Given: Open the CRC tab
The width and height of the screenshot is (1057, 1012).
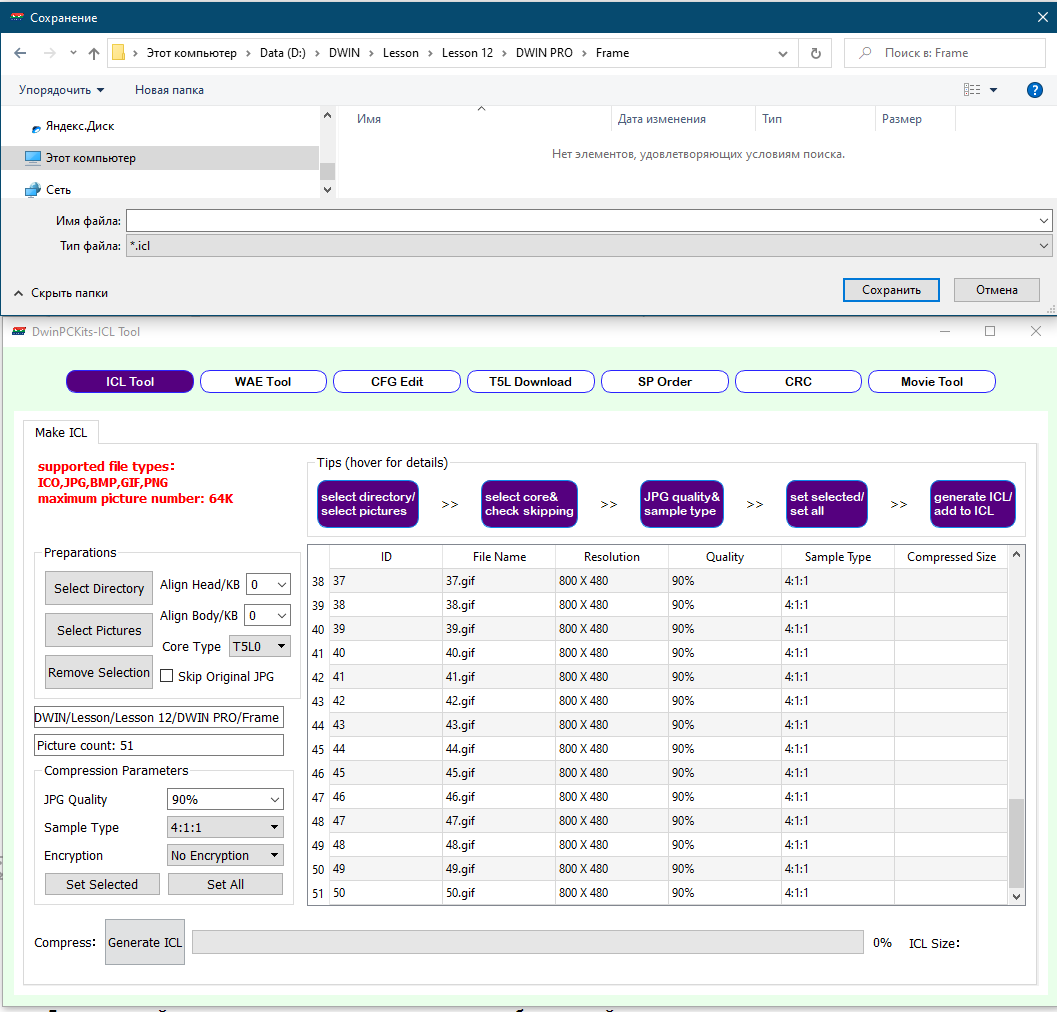Looking at the screenshot, I should [x=798, y=382].
